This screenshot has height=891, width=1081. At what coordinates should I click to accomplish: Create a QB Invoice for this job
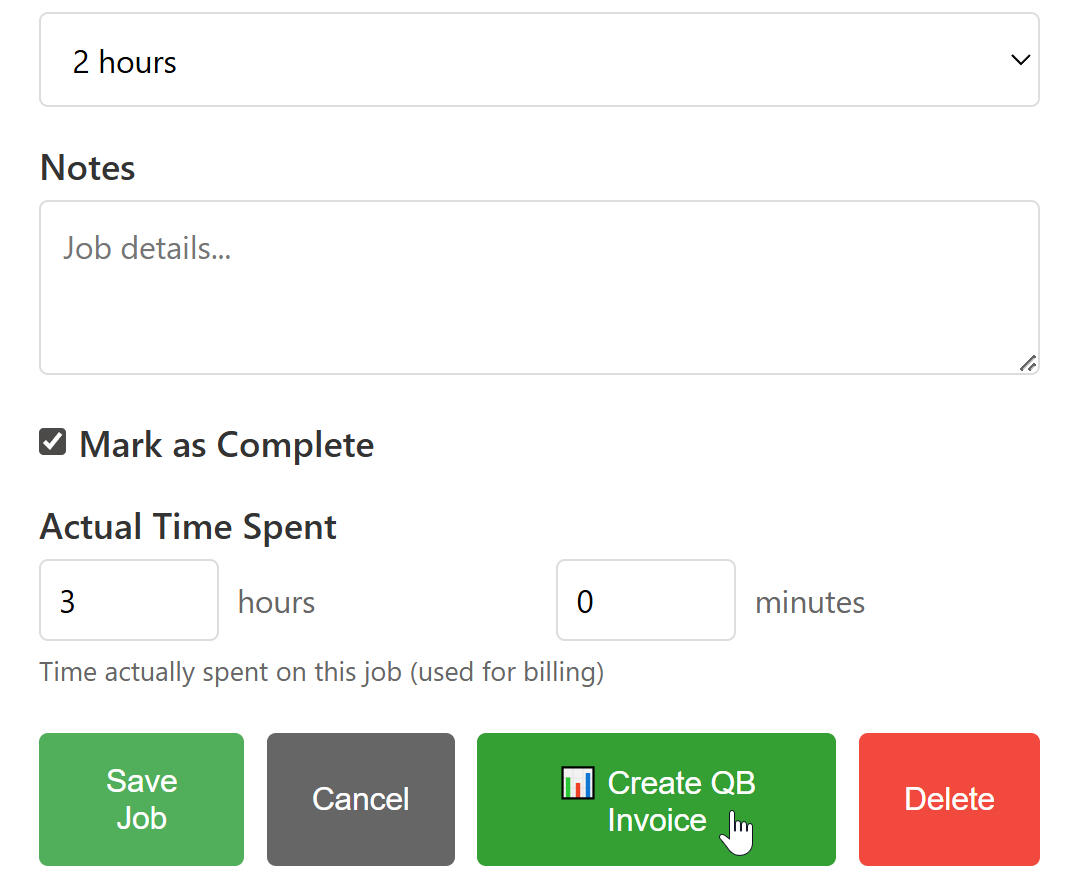coord(656,799)
